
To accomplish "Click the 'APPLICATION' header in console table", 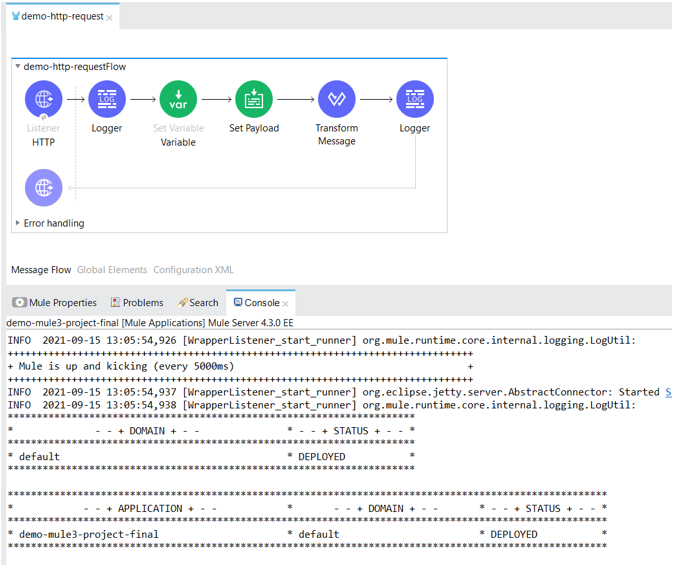I will pyautogui.click(x=150, y=509).
